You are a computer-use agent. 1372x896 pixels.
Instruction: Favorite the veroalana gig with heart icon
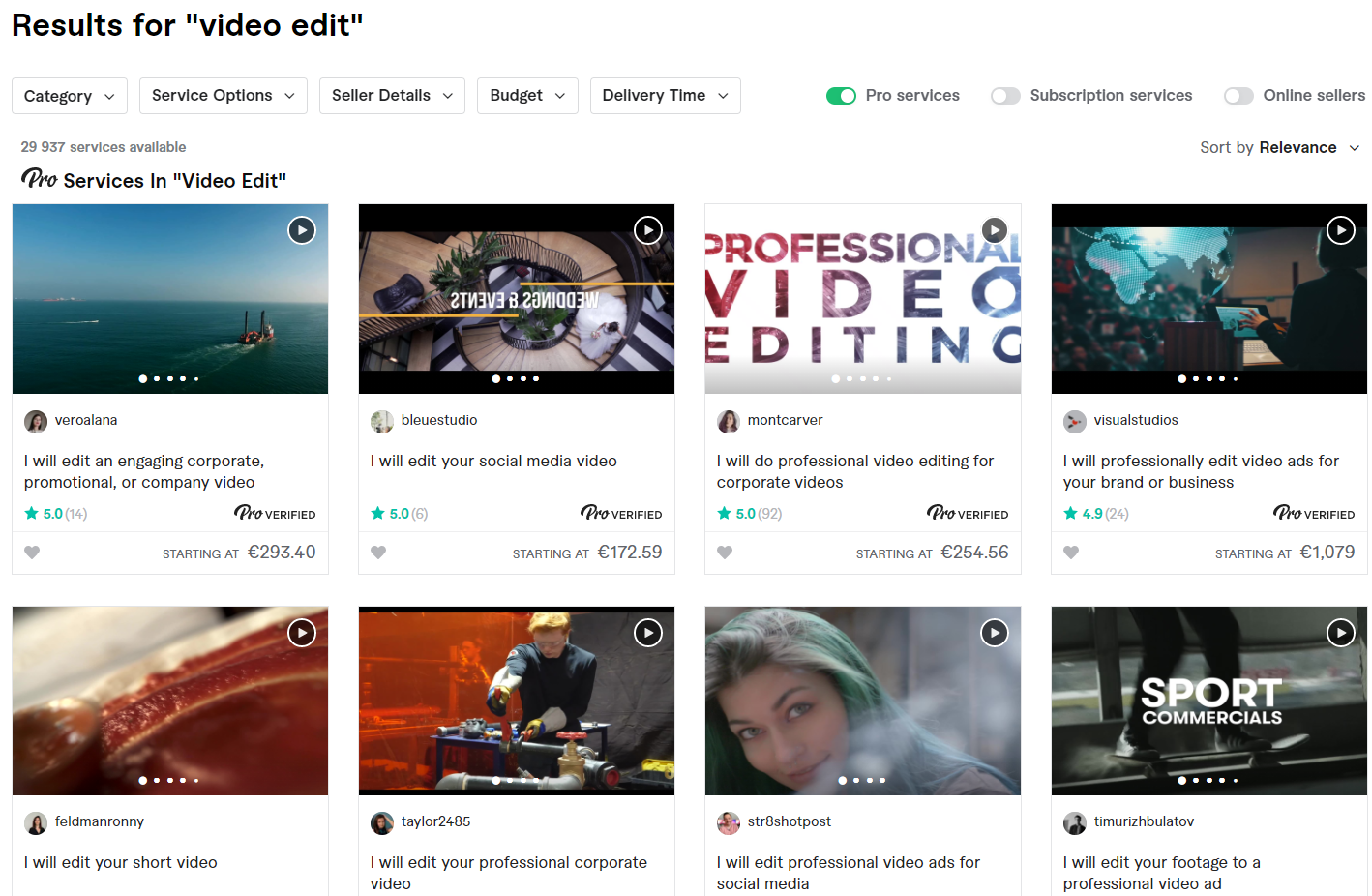pyautogui.click(x=32, y=553)
